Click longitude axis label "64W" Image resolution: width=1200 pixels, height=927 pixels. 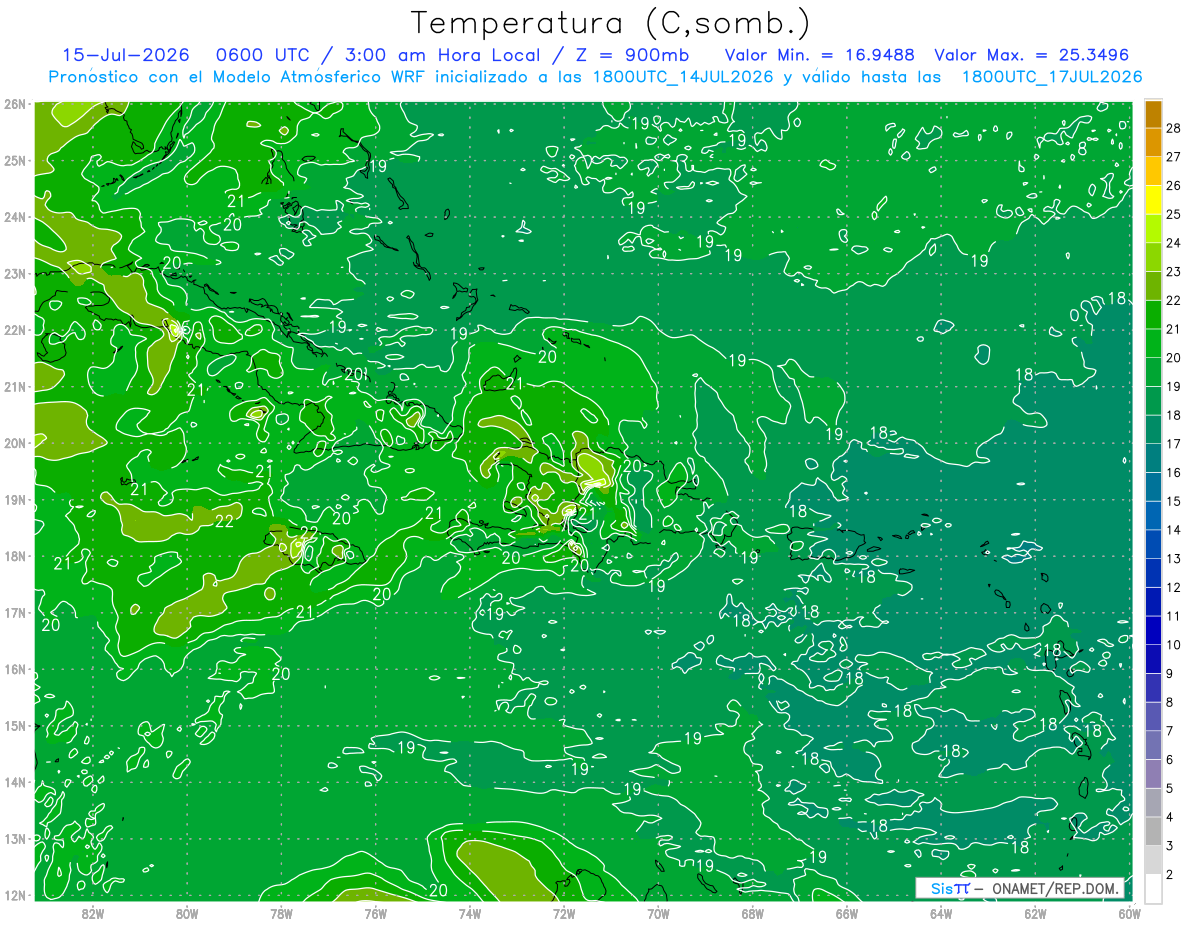click(940, 912)
